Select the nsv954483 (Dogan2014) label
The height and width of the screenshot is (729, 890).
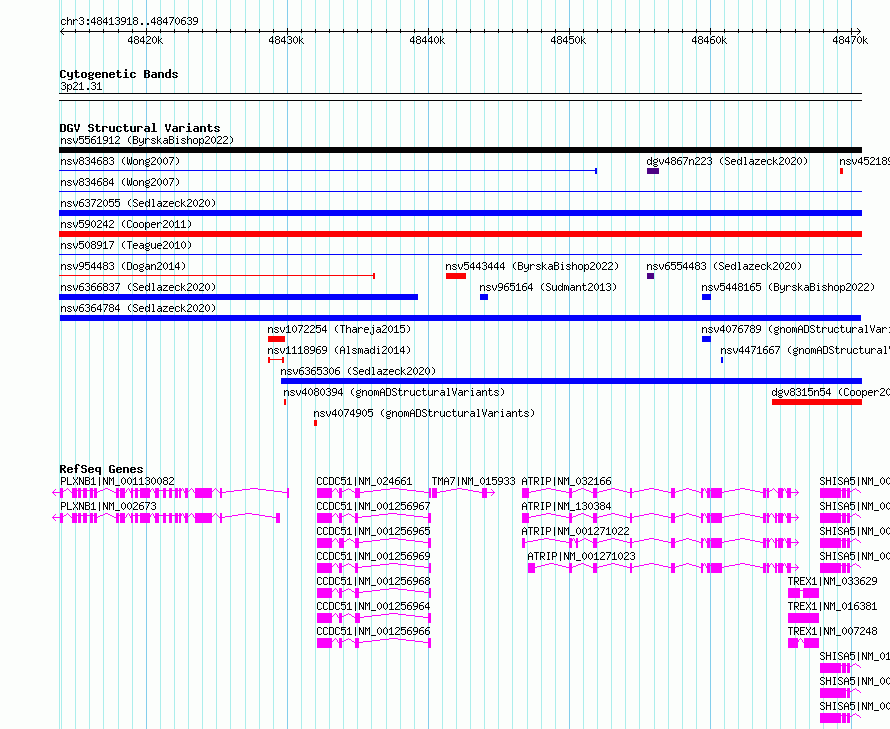123,266
